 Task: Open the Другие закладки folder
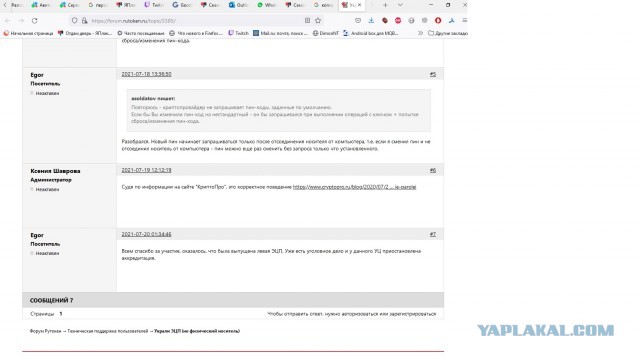[448, 33]
